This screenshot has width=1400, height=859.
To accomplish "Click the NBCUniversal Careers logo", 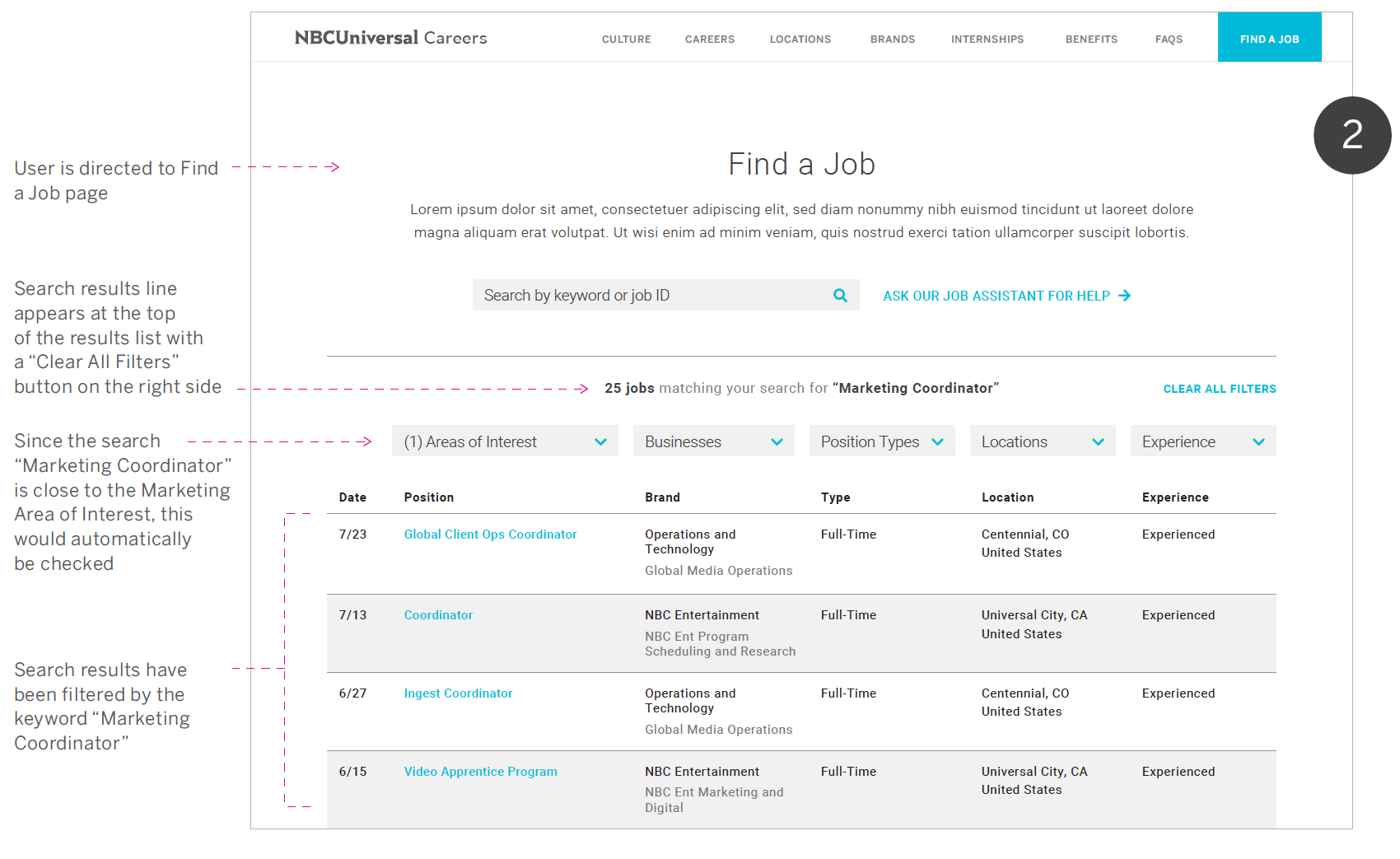I will click(x=390, y=38).
